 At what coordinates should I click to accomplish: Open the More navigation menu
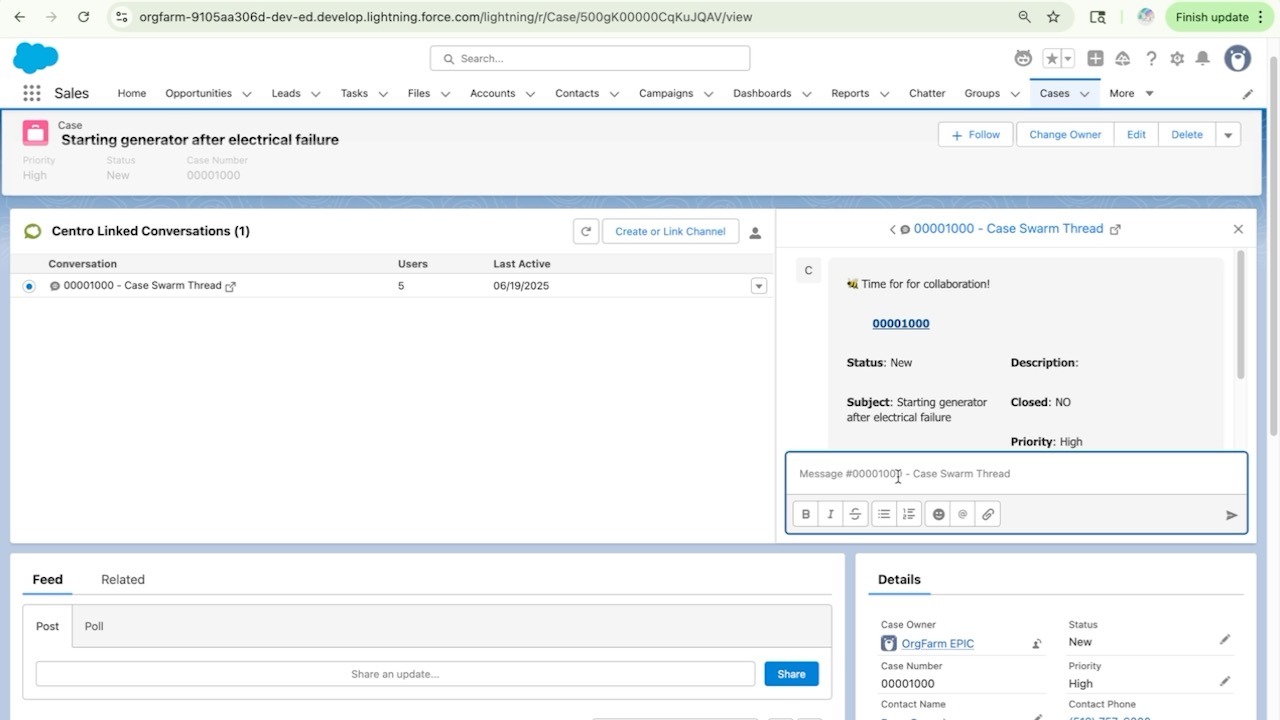(x=1131, y=93)
